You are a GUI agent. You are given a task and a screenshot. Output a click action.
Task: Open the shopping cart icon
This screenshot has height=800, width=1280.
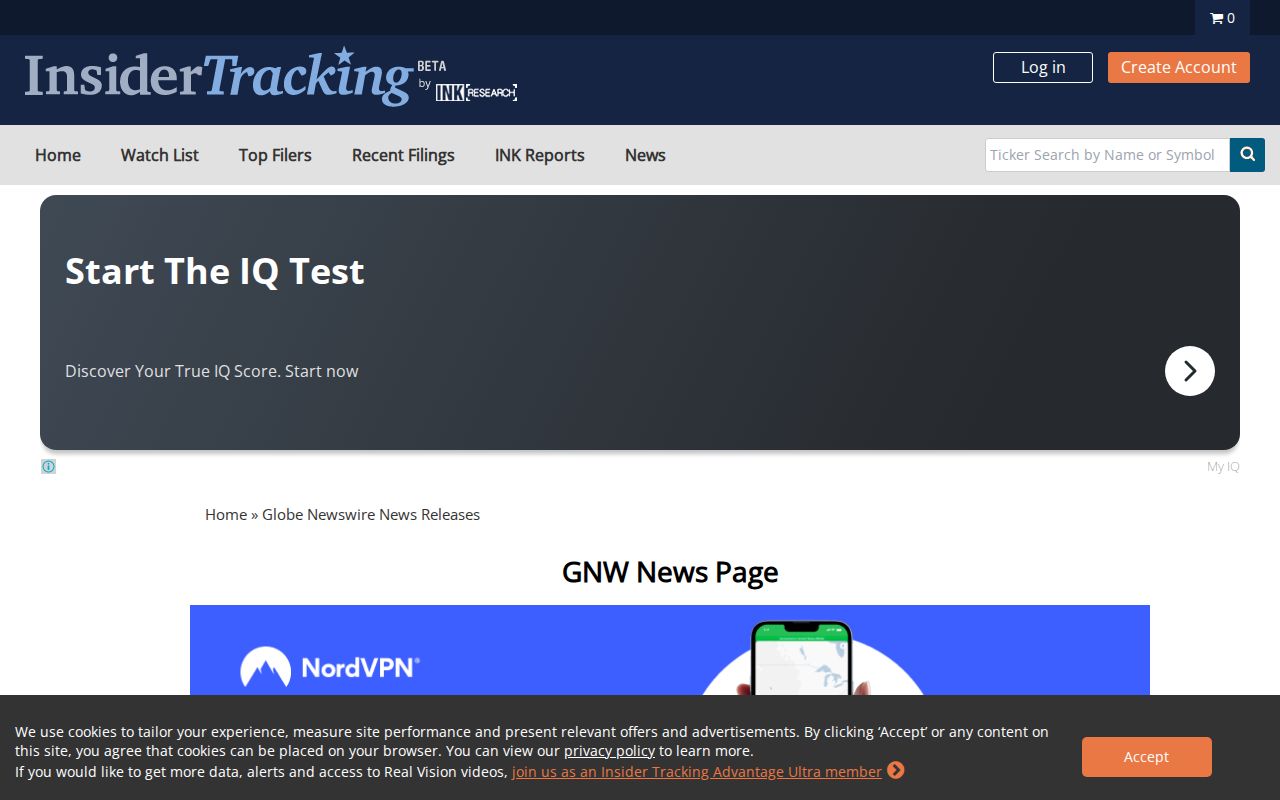coord(1221,18)
